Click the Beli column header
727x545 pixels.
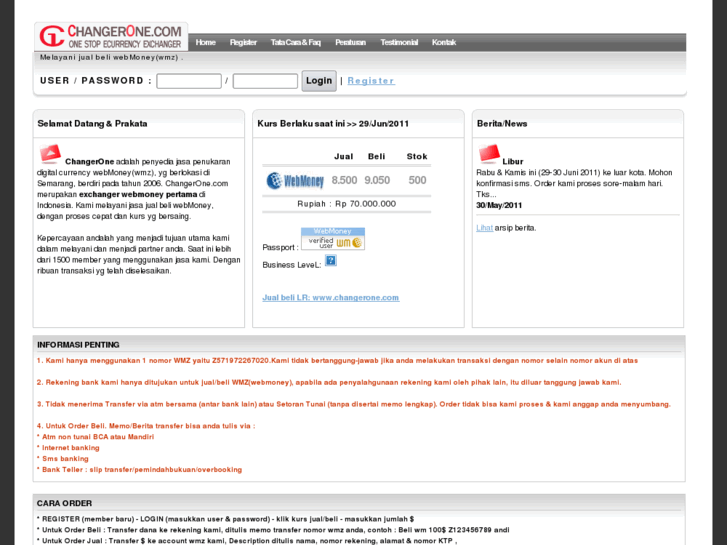pos(376,157)
